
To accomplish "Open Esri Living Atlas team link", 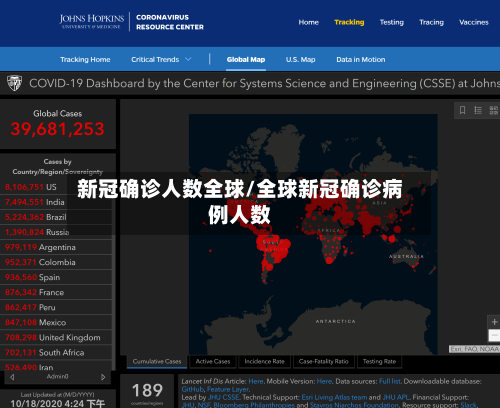I will (x=334, y=397).
